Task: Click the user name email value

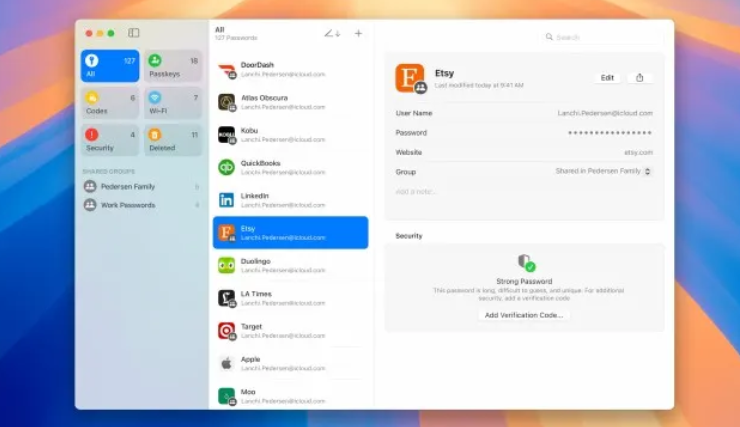Action: 605,113
